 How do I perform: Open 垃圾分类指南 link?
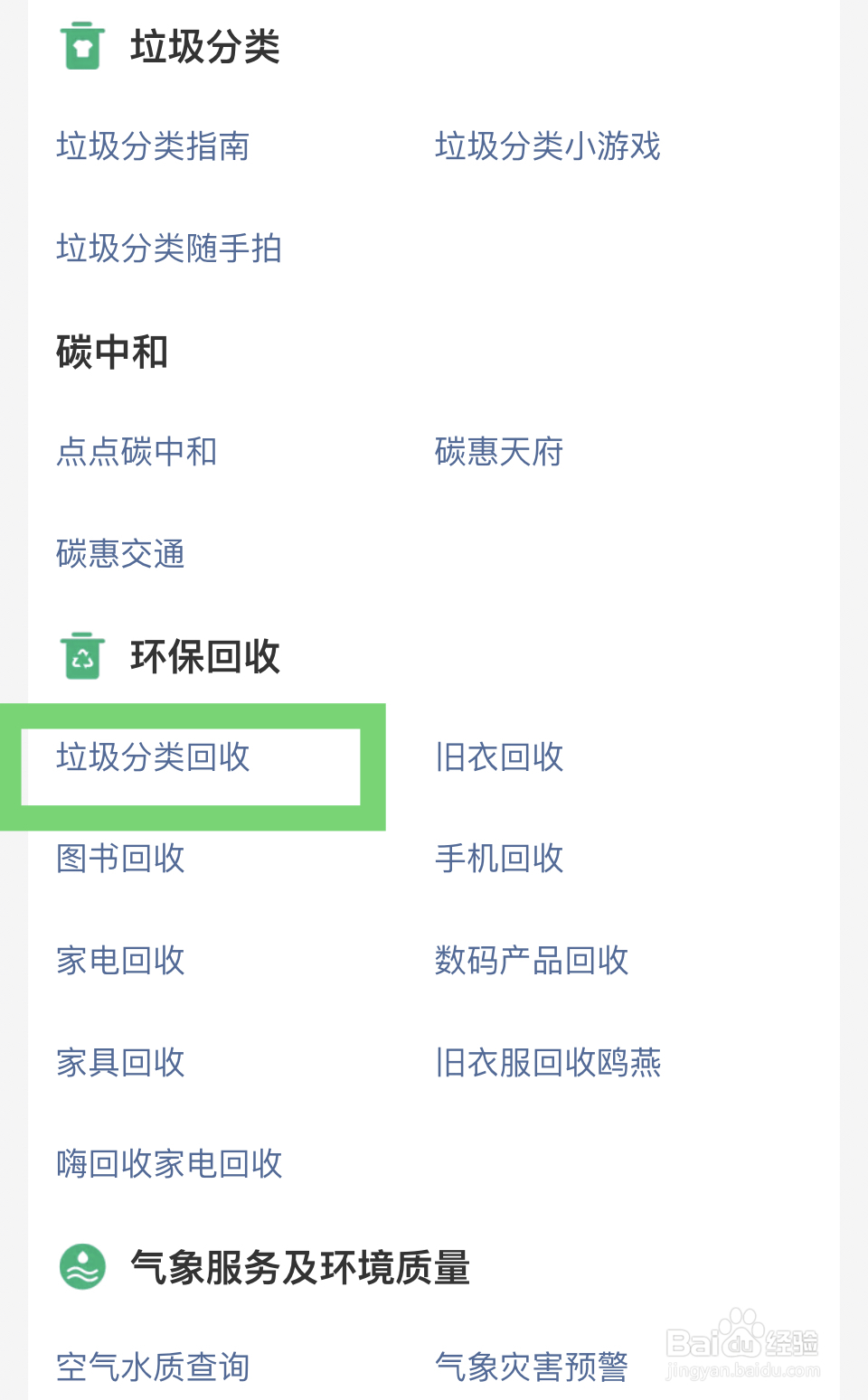(153, 146)
